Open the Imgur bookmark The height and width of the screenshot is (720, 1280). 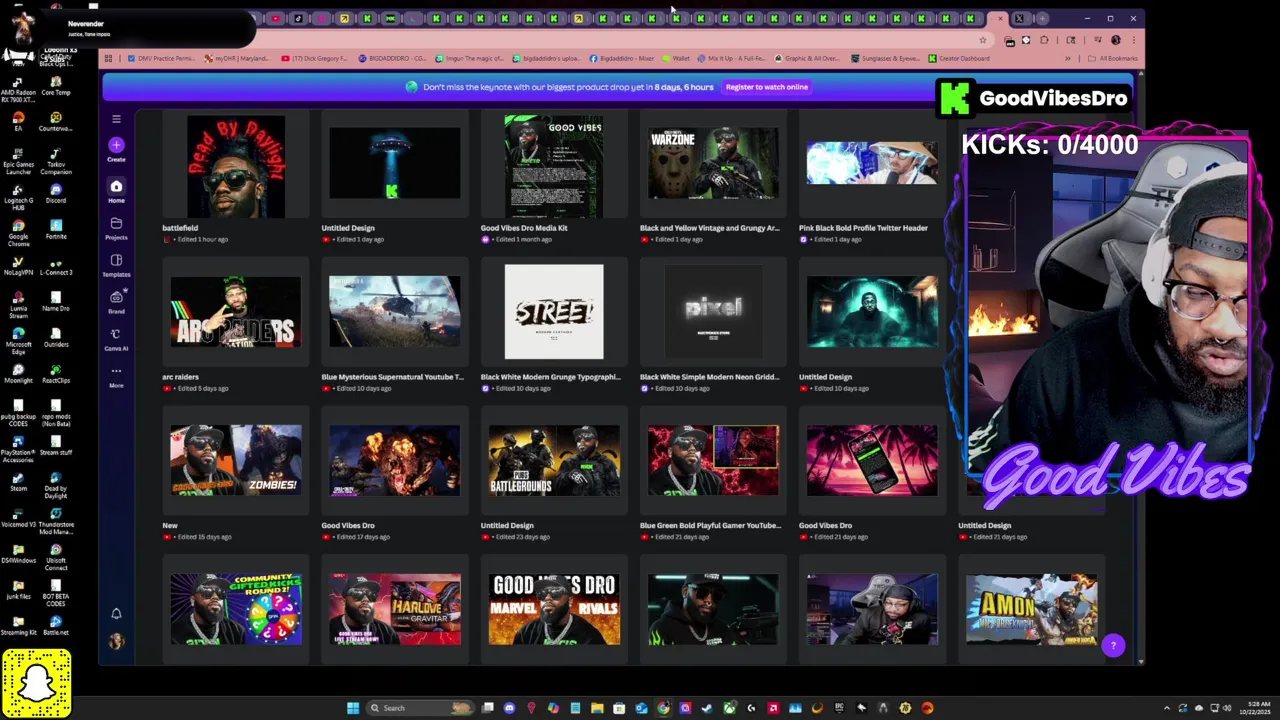click(470, 58)
